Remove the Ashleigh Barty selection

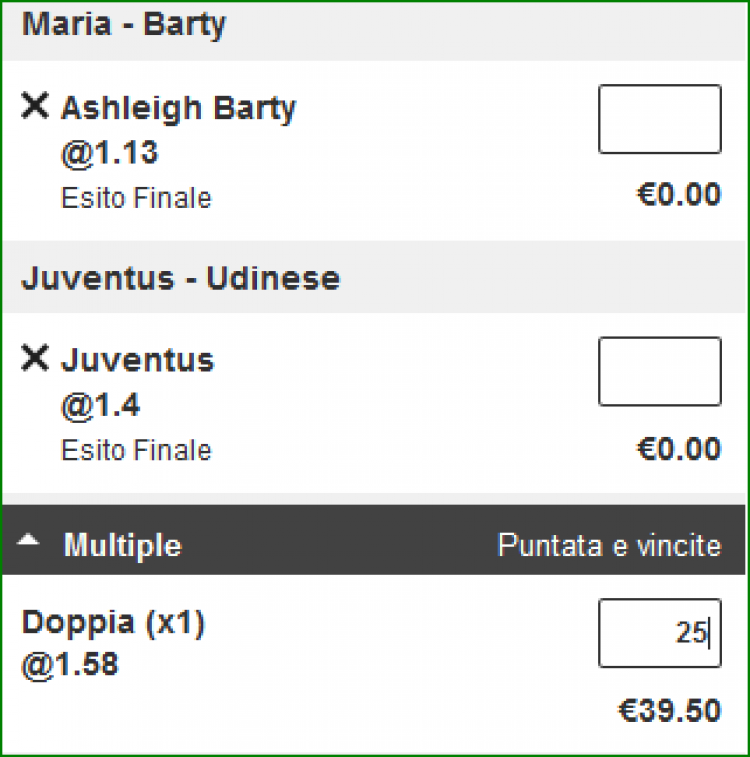(x=35, y=107)
